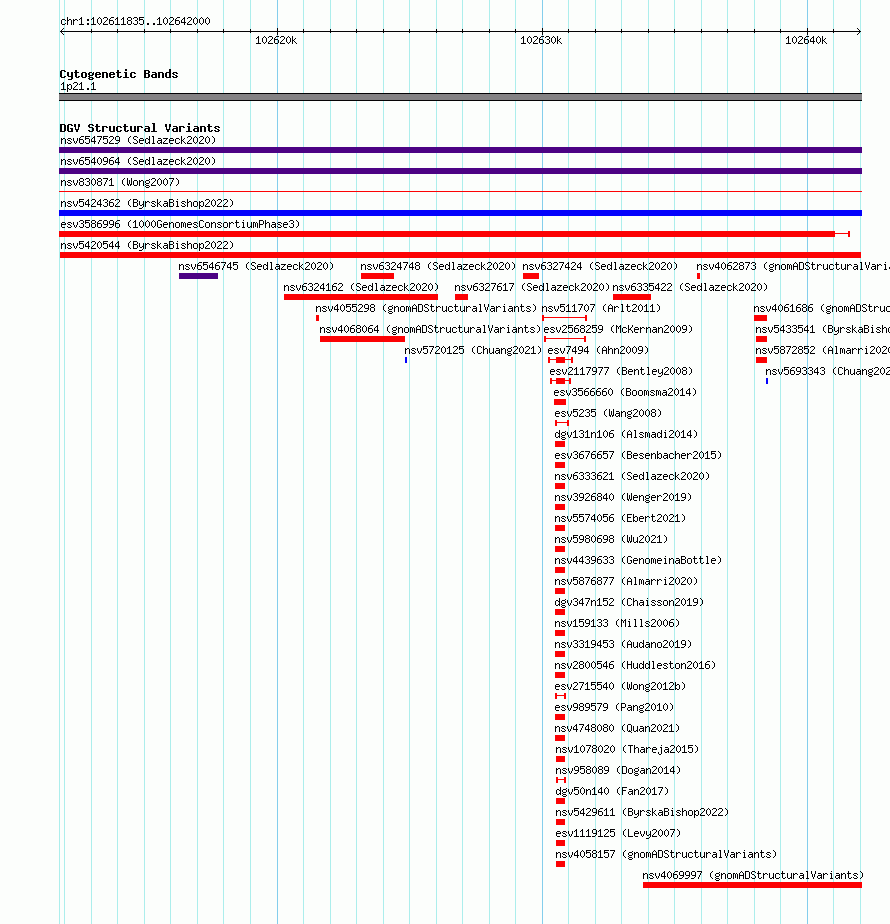Click the esv5235 (Wang2008) label
The height and width of the screenshot is (924, 890).
[x=608, y=413]
